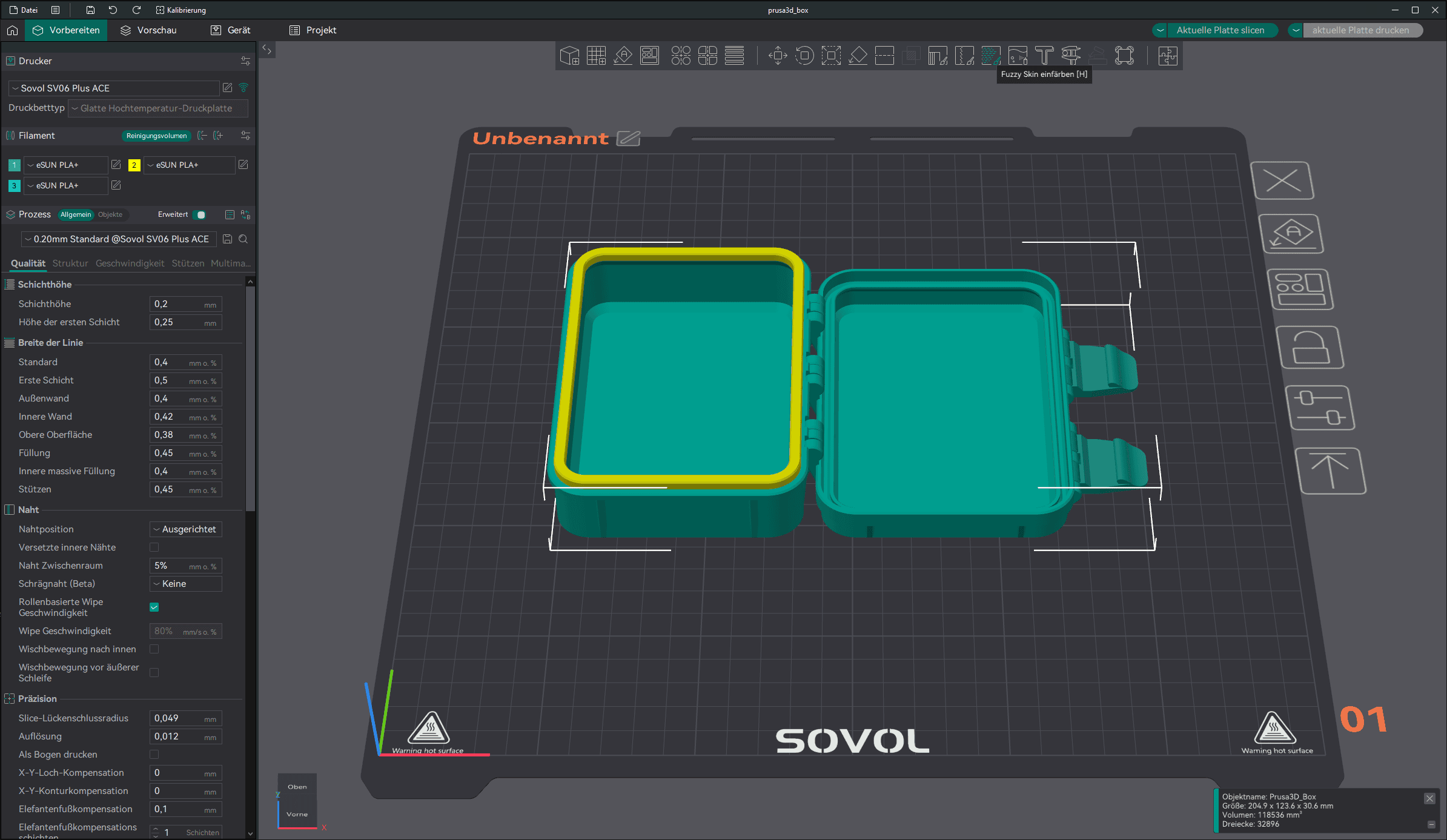The height and width of the screenshot is (840, 1447).
Task: Enable Versetzte innere Nähte checkbox
Action: 154,547
